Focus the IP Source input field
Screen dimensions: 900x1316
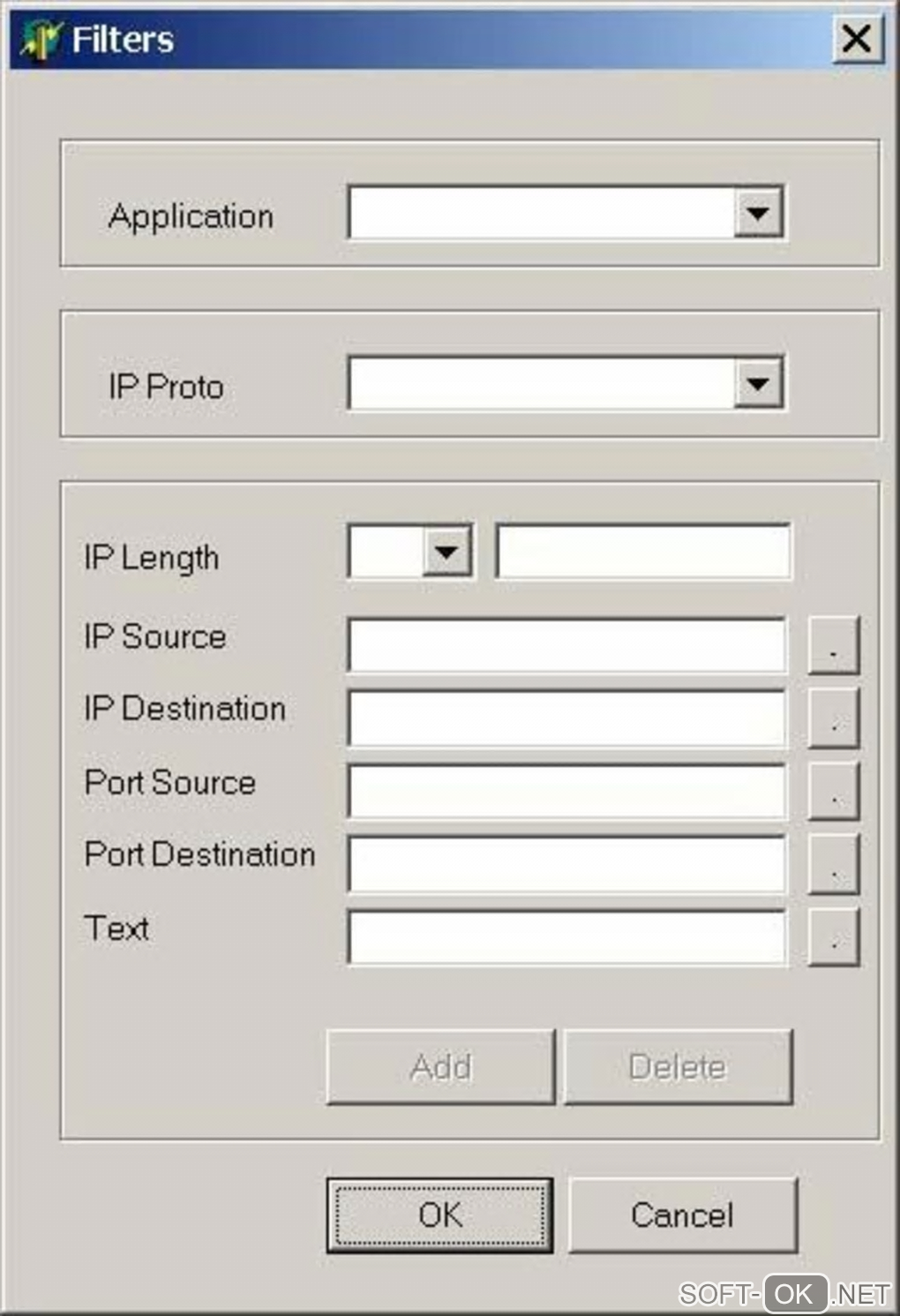(566, 645)
